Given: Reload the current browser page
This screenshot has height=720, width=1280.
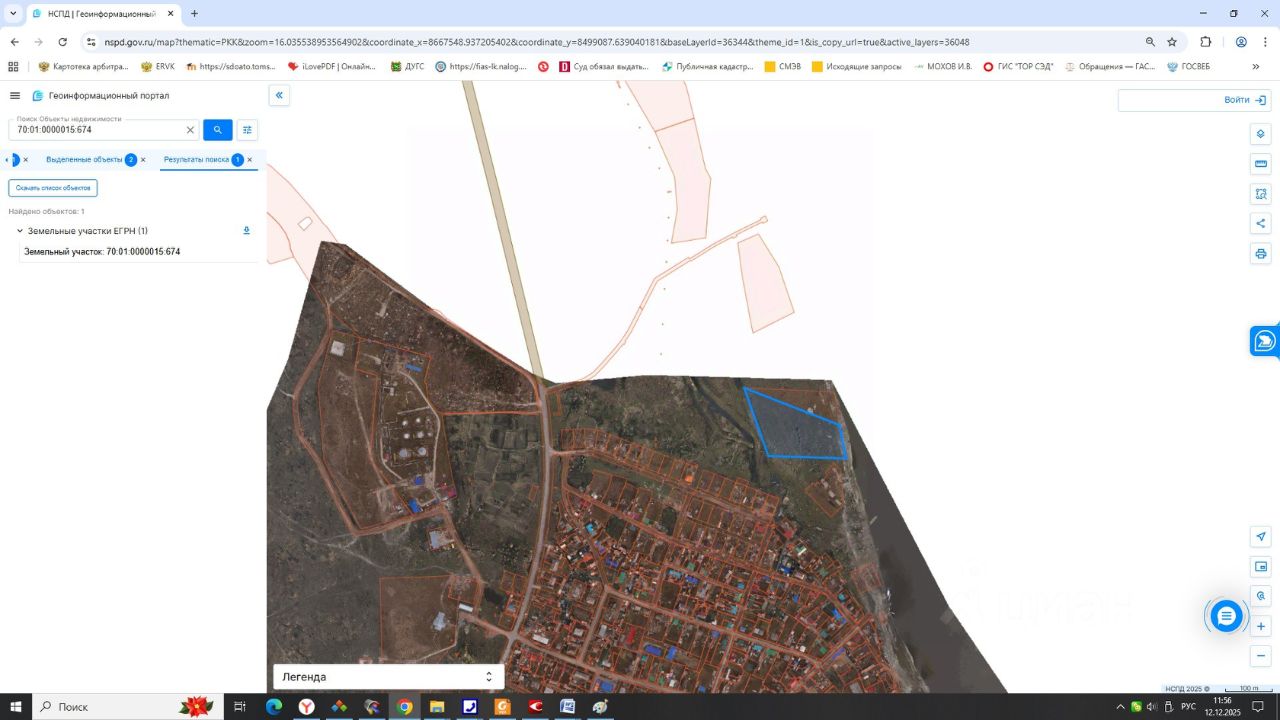Looking at the screenshot, I should pos(63,42).
